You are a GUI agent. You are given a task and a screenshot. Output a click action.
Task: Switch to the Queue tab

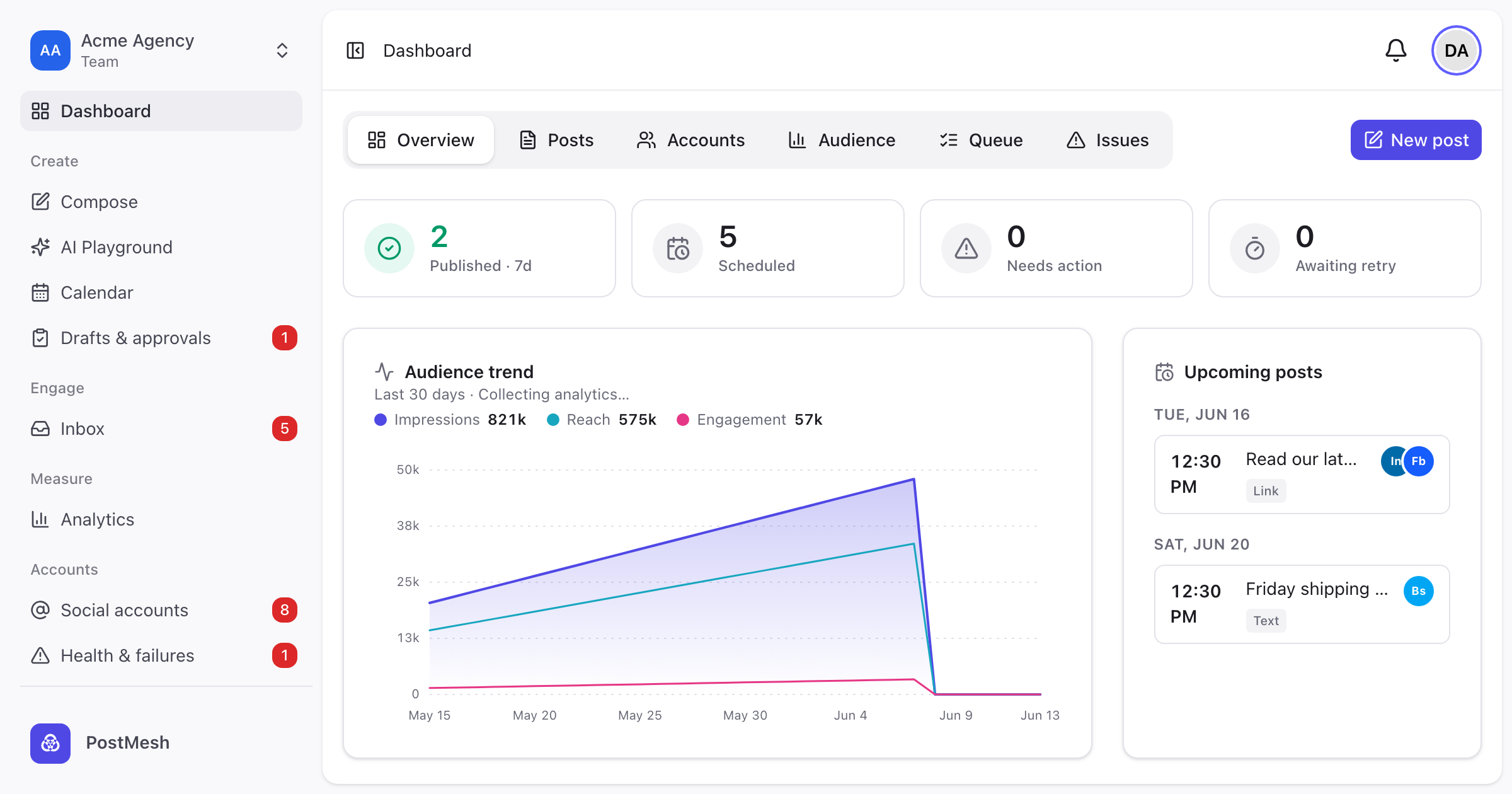pyautogui.click(x=981, y=140)
